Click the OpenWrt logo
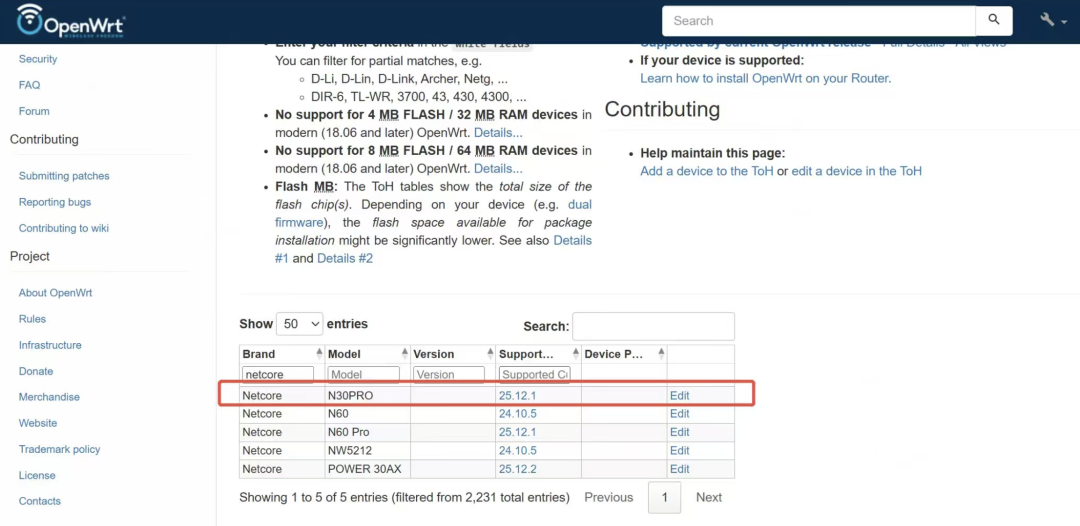Image resolution: width=1080 pixels, height=526 pixels. tap(70, 21)
